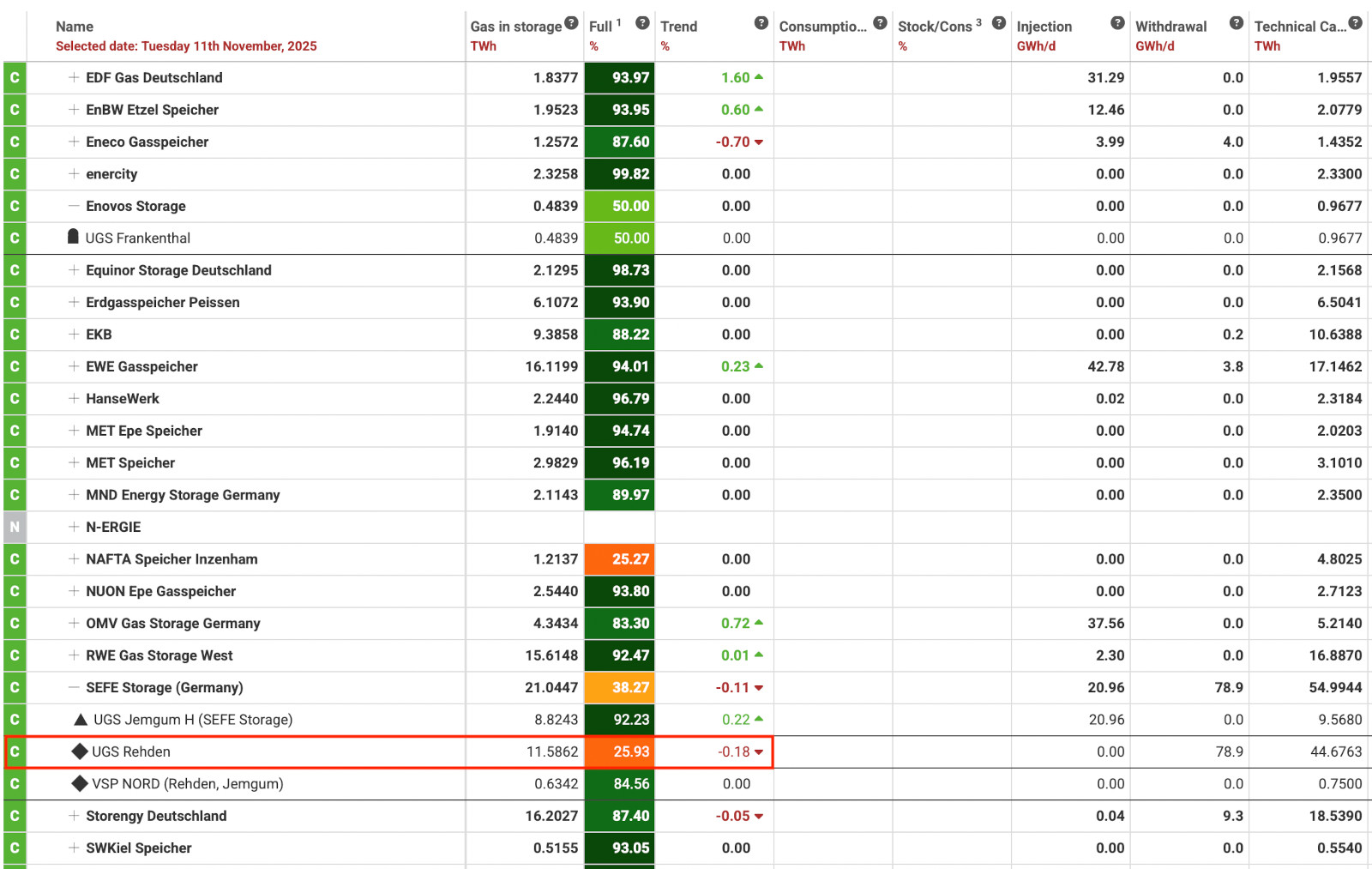Click the UGS Frankenthal facility type icon
Image resolution: width=1372 pixels, height=869 pixels.
[x=74, y=237]
